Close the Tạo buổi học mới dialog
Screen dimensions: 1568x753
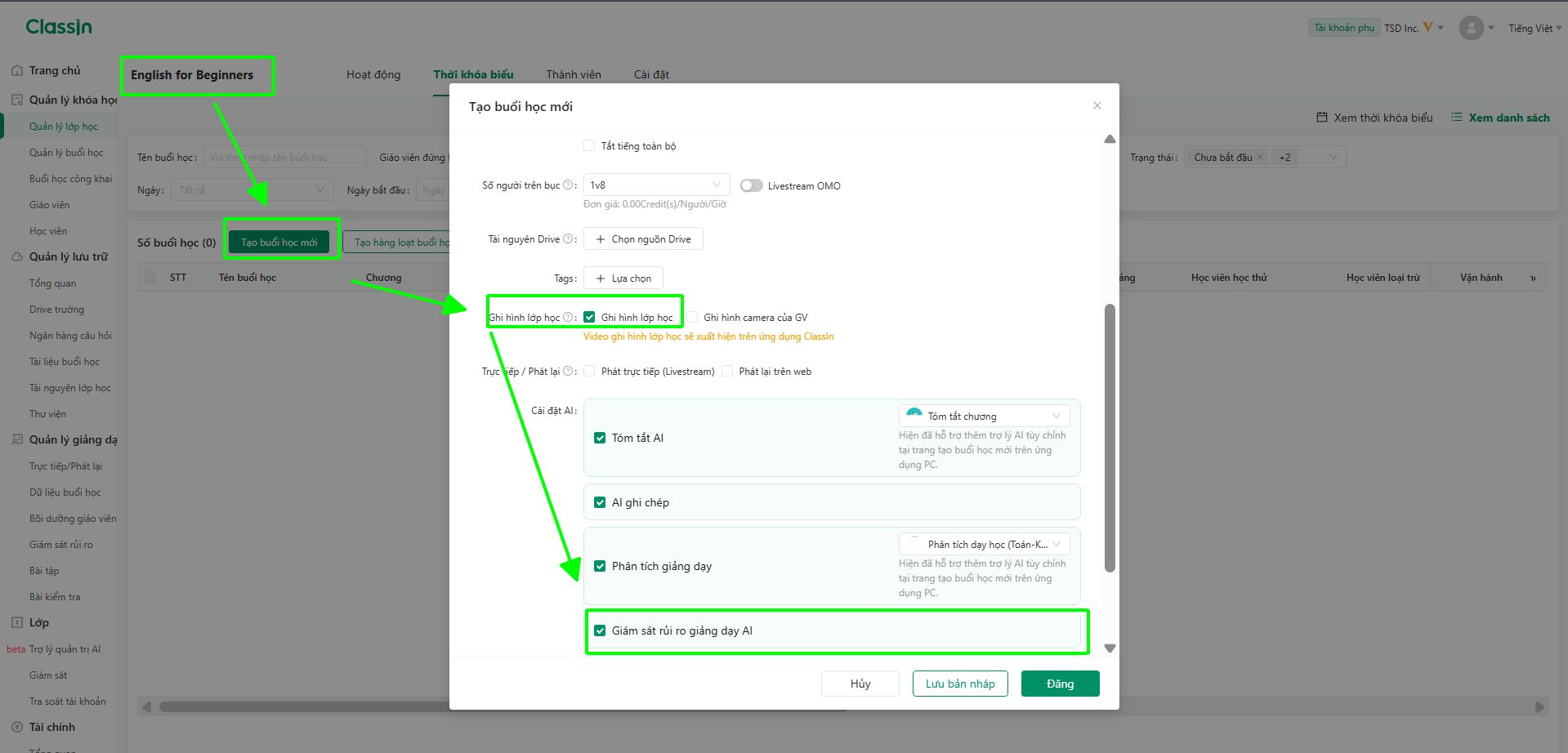tap(1097, 105)
